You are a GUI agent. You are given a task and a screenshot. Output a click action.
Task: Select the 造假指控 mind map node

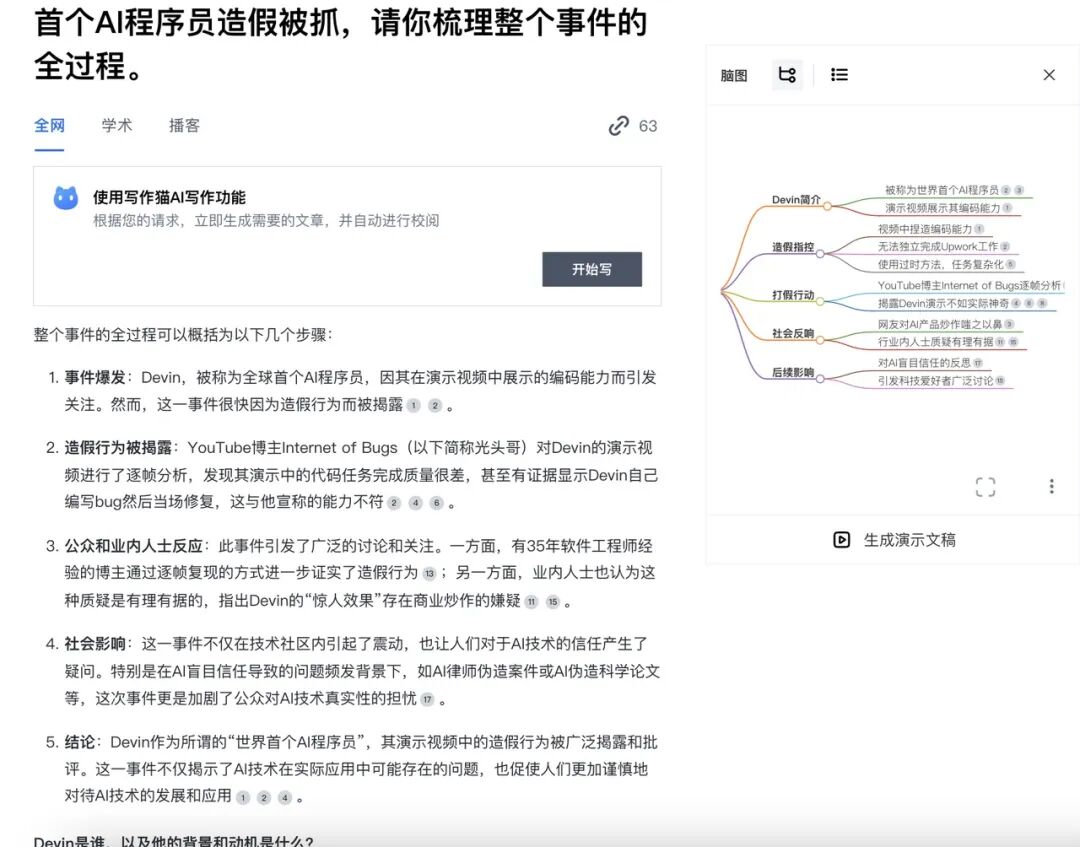coord(793,247)
